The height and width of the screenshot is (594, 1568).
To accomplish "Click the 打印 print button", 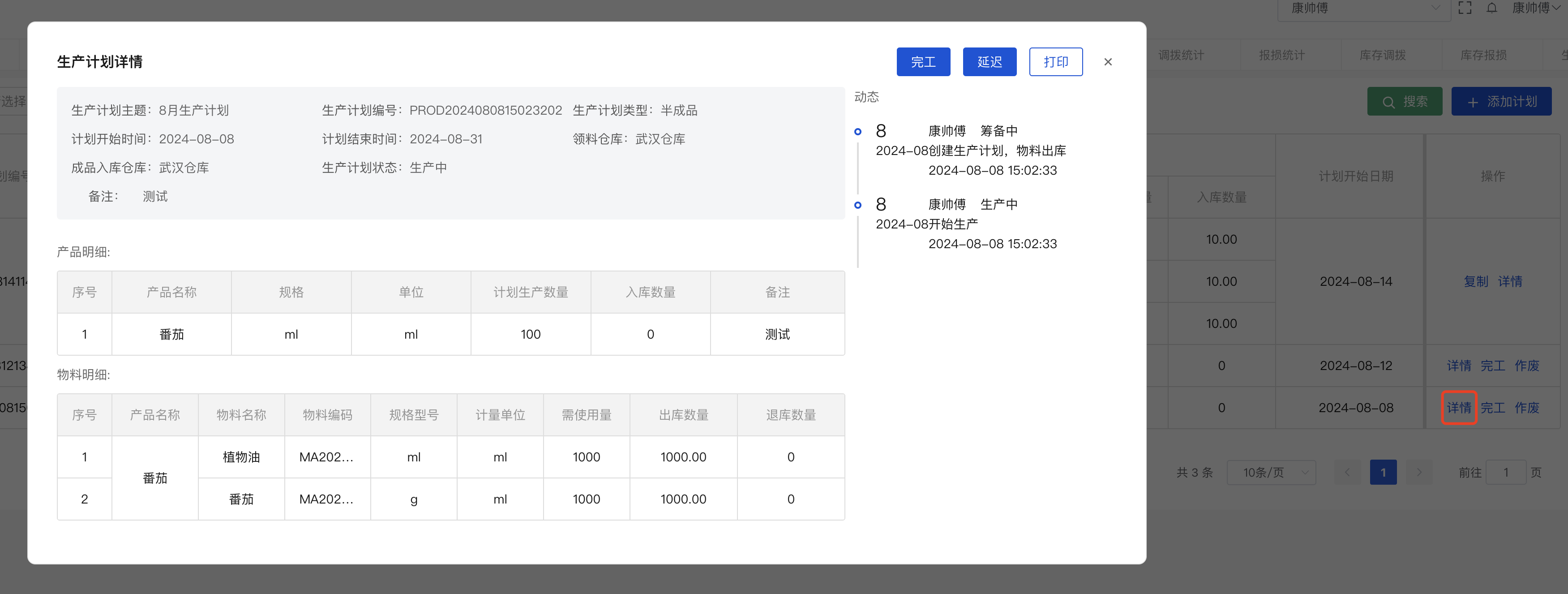I will (1055, 61).
